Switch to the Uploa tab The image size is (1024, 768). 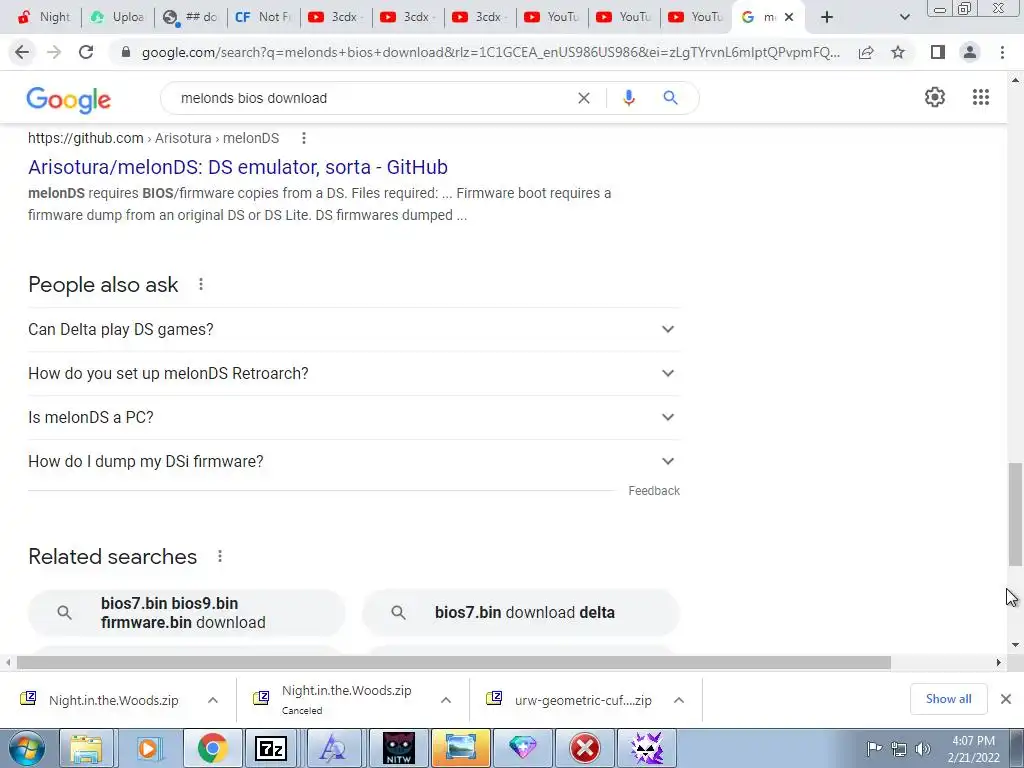click(118, 17)
